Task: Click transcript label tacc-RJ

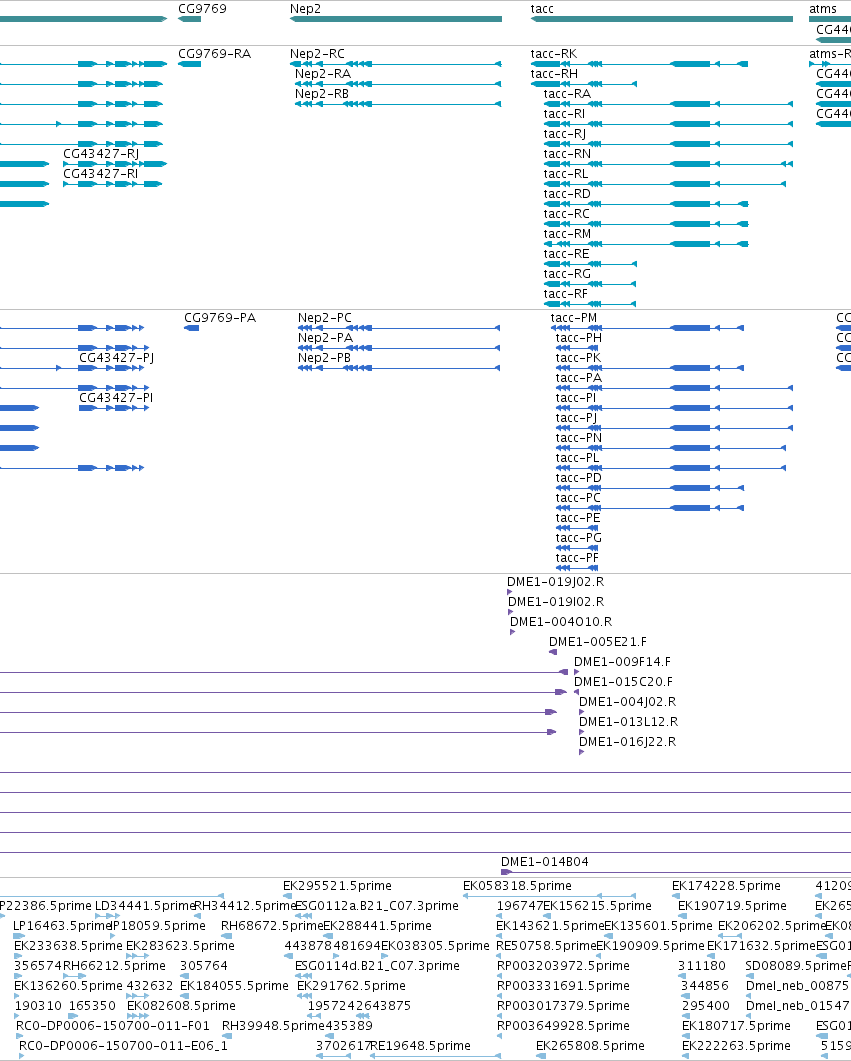Action: [x=564, y=133]
